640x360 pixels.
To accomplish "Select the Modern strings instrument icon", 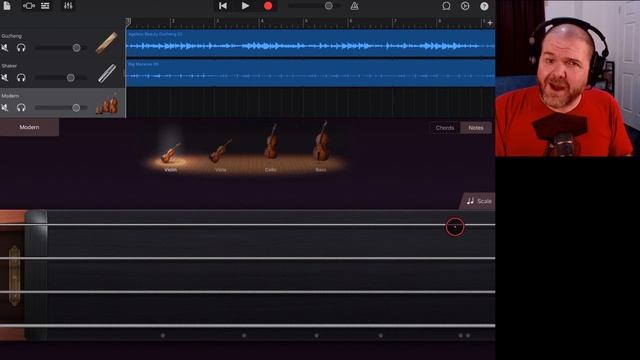I will pos(107,104).
